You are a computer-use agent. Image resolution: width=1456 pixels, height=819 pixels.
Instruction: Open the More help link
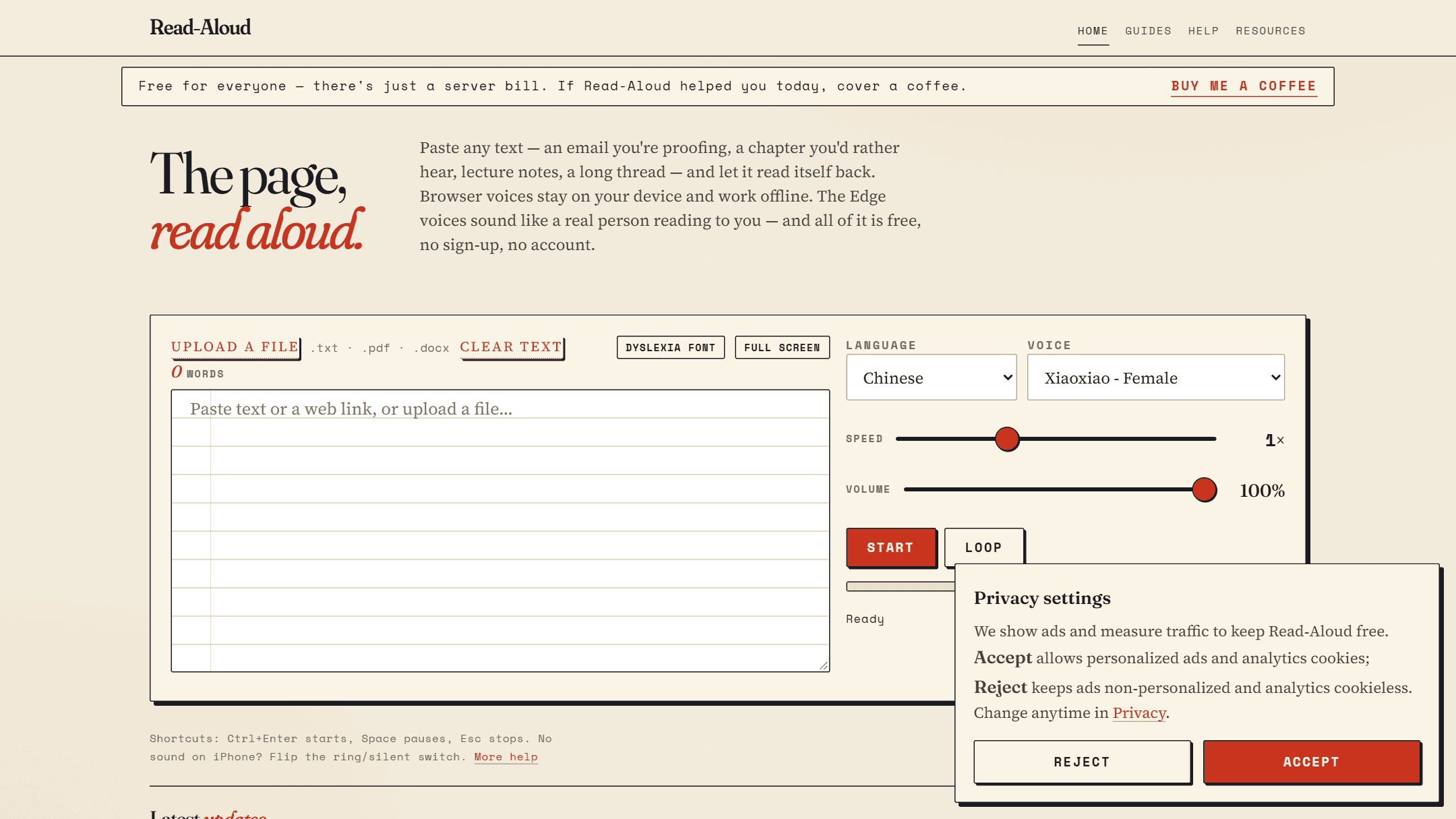click(x=506, y=757)
